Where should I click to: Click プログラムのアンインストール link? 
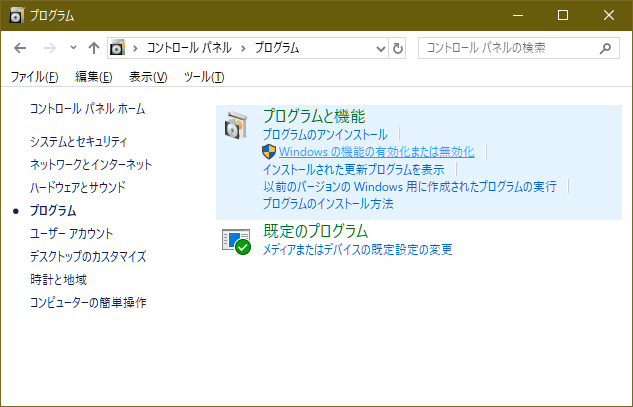coord(325,134)
